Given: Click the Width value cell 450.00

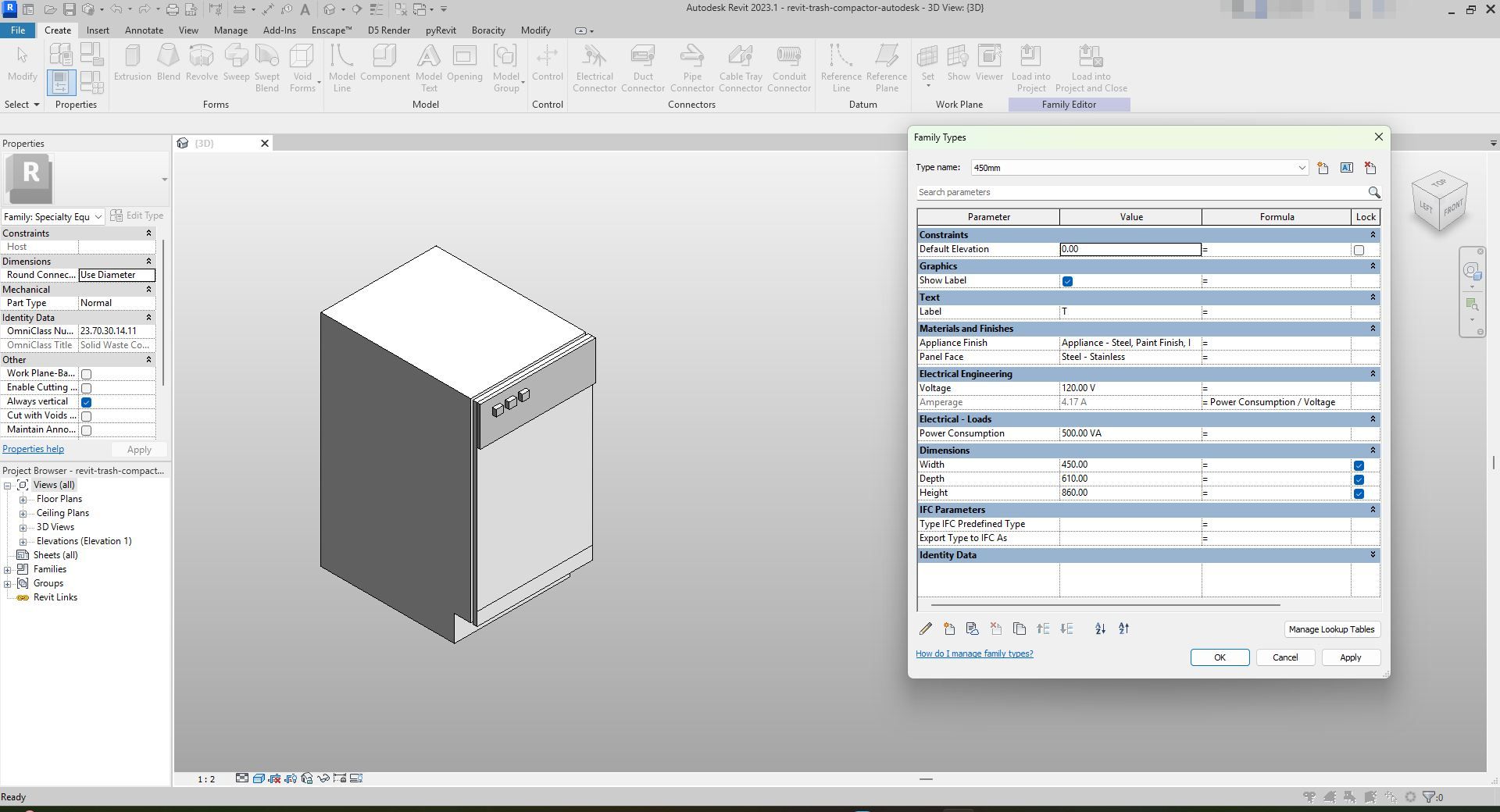Looking at the screenshot, I should click(1130, 465).
